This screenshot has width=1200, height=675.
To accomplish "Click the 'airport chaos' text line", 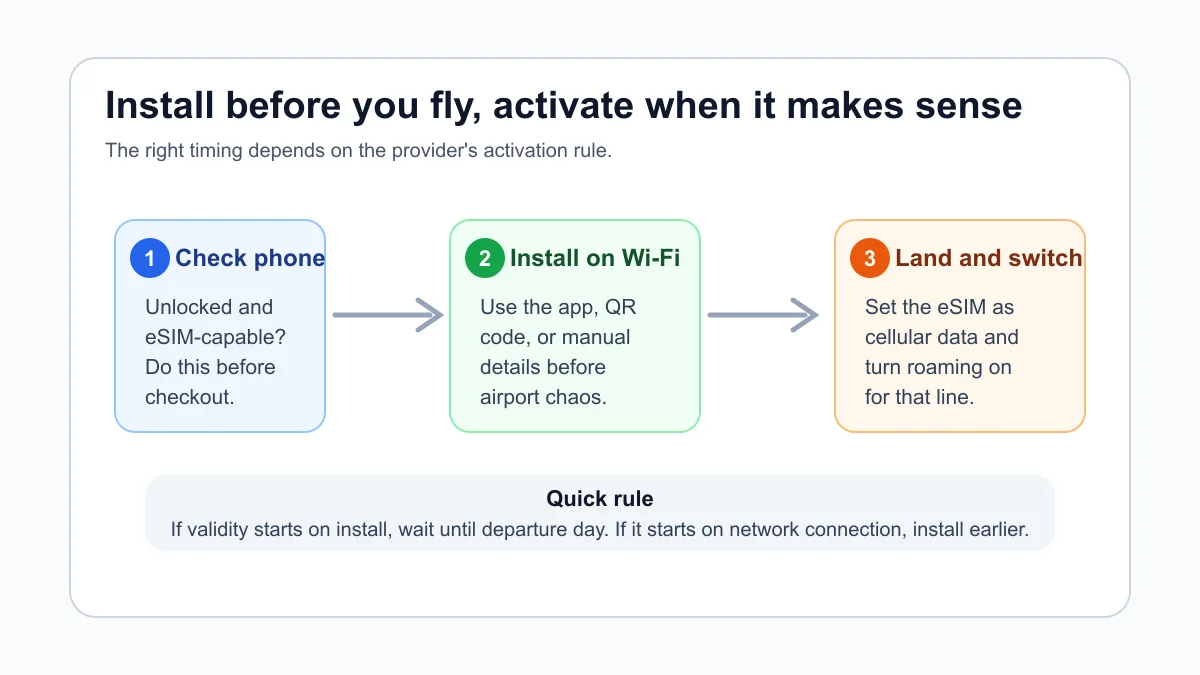I will [x=543, y=397].
